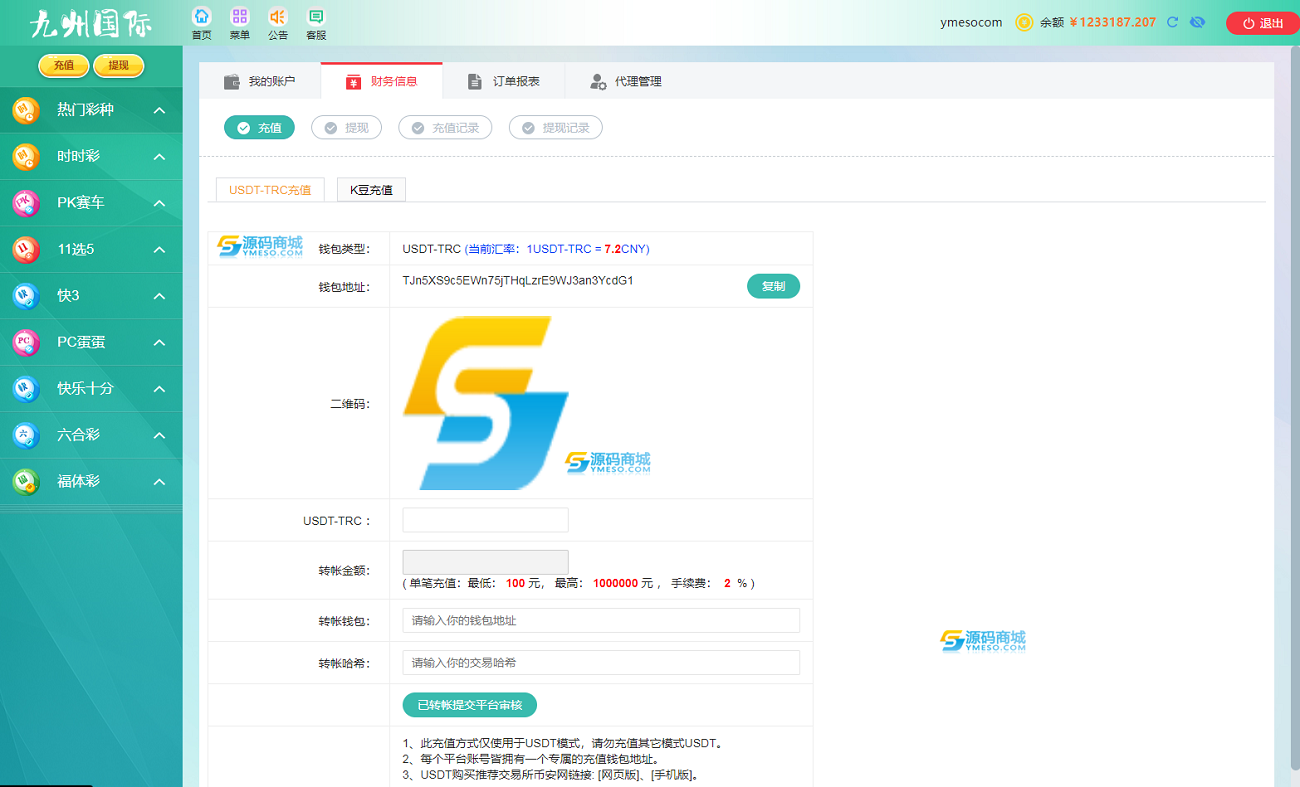Click the 热门彩种 ball icon
The height and width of the screenshot is (787, 1300).
26,110
